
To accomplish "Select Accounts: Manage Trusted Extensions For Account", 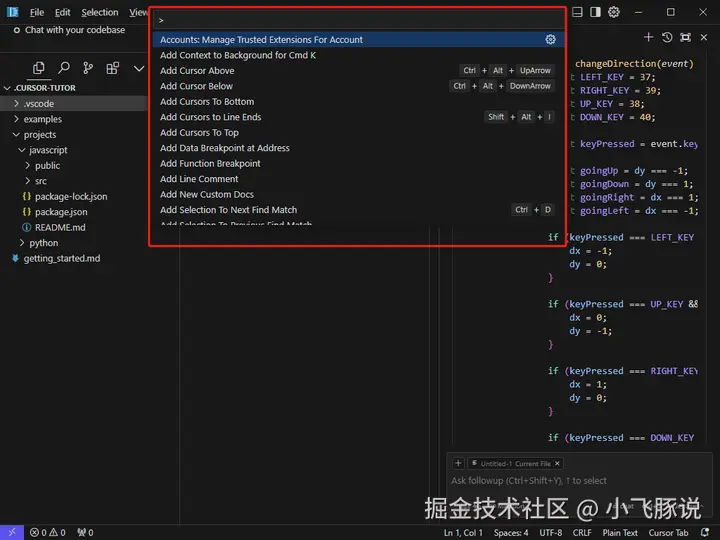I will point(358,39).
